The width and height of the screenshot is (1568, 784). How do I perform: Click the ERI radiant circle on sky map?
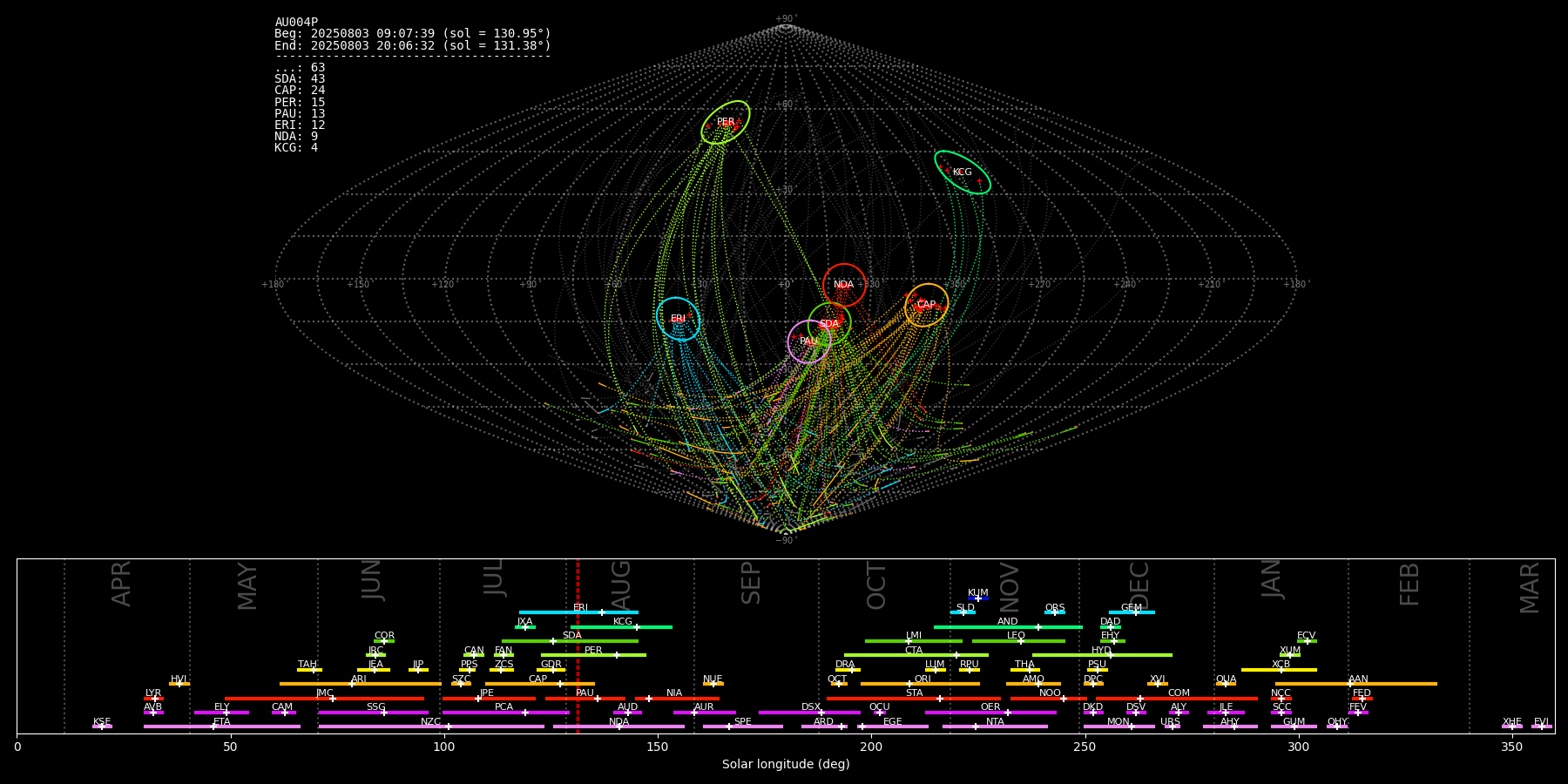[x=678, y=319]
